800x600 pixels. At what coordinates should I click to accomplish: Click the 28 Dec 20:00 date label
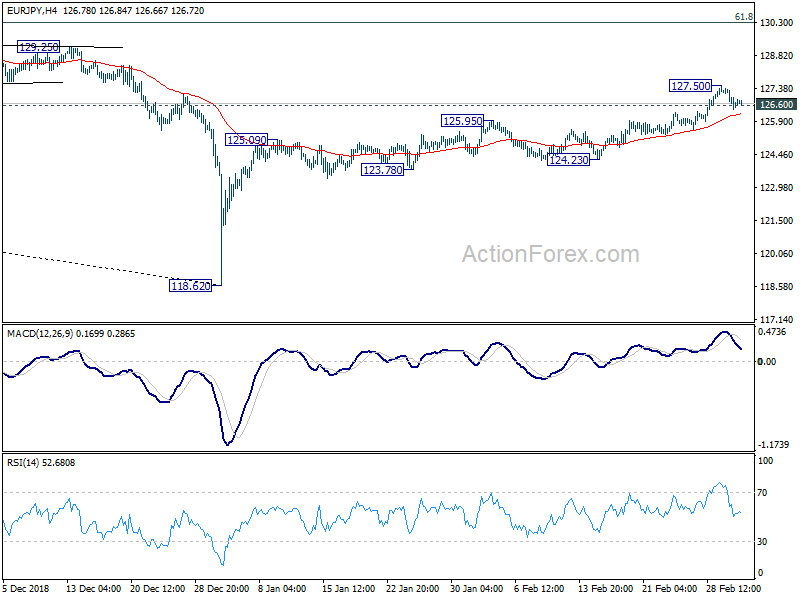[221, 588]
